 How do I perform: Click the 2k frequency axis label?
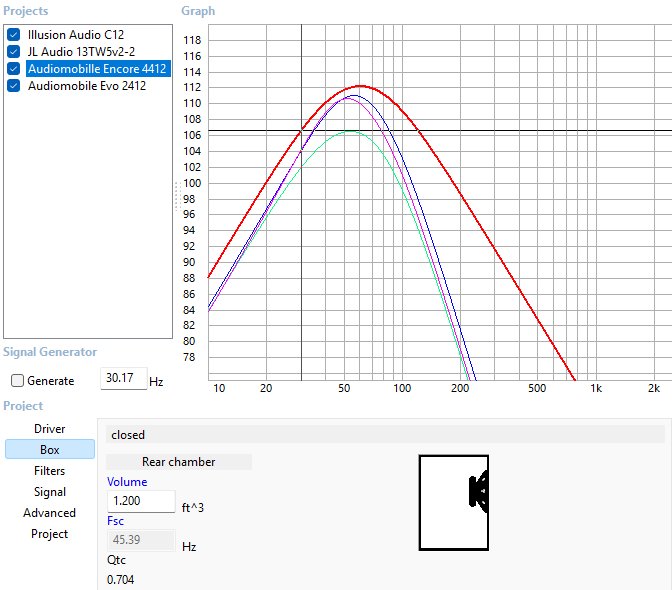click(x=654, y=388)
